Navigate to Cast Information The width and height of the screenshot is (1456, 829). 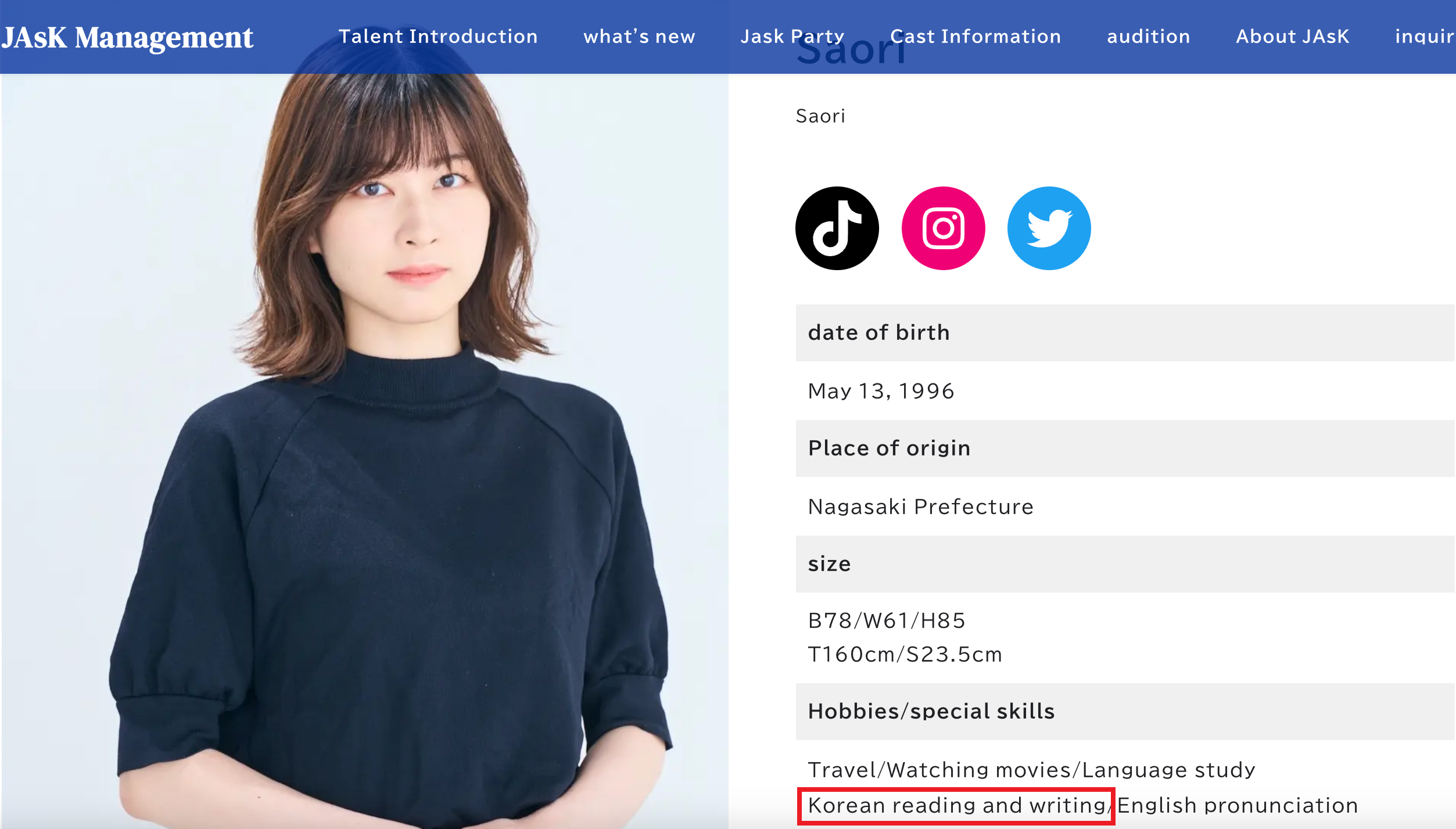[976, 37]
